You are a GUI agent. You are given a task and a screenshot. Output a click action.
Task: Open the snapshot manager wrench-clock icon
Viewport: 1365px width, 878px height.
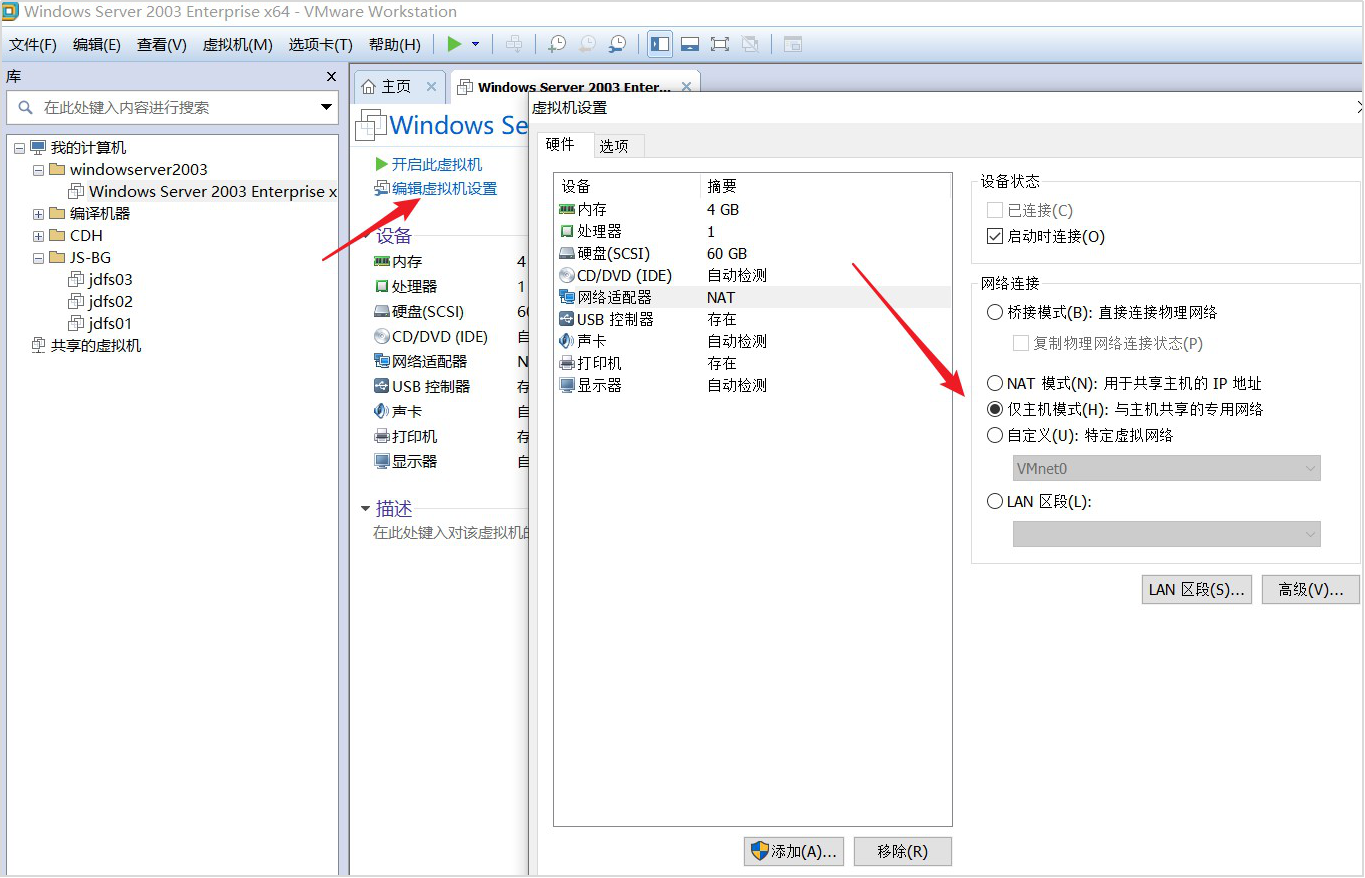[x=618, y=44]
